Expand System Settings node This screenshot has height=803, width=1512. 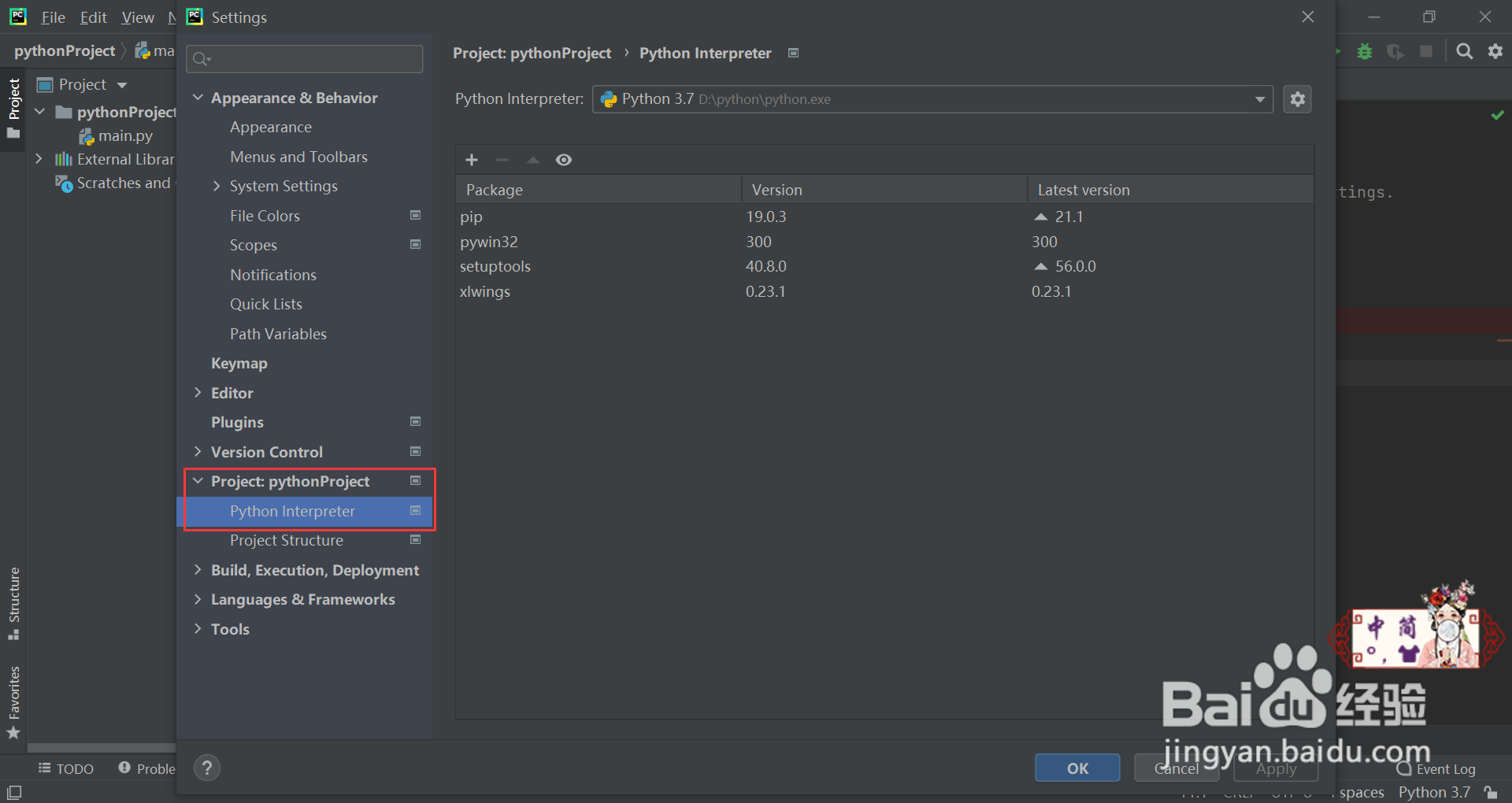pyautogui.click(x=217, y=187)
